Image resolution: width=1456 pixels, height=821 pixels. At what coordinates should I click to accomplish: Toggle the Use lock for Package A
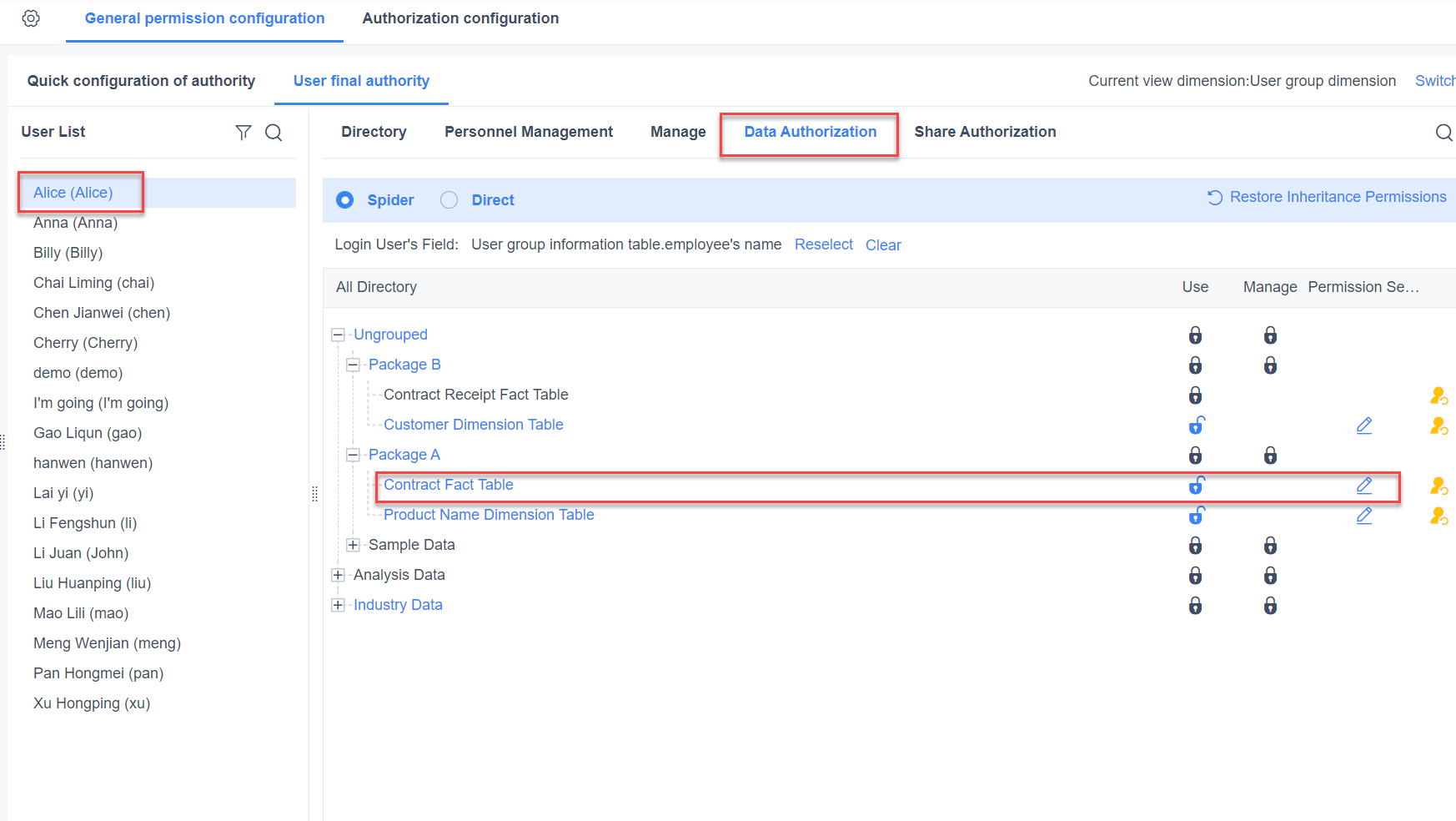1196,456
